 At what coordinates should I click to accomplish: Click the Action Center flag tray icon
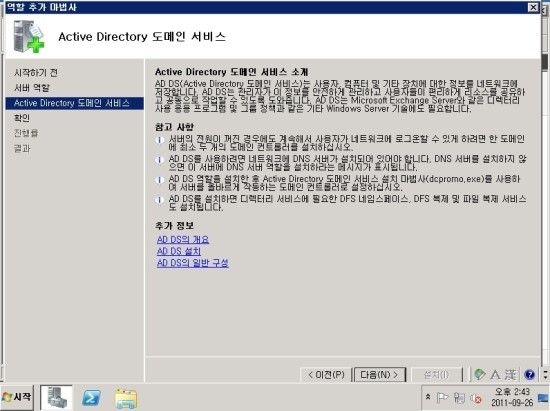(x=442, y=398)
